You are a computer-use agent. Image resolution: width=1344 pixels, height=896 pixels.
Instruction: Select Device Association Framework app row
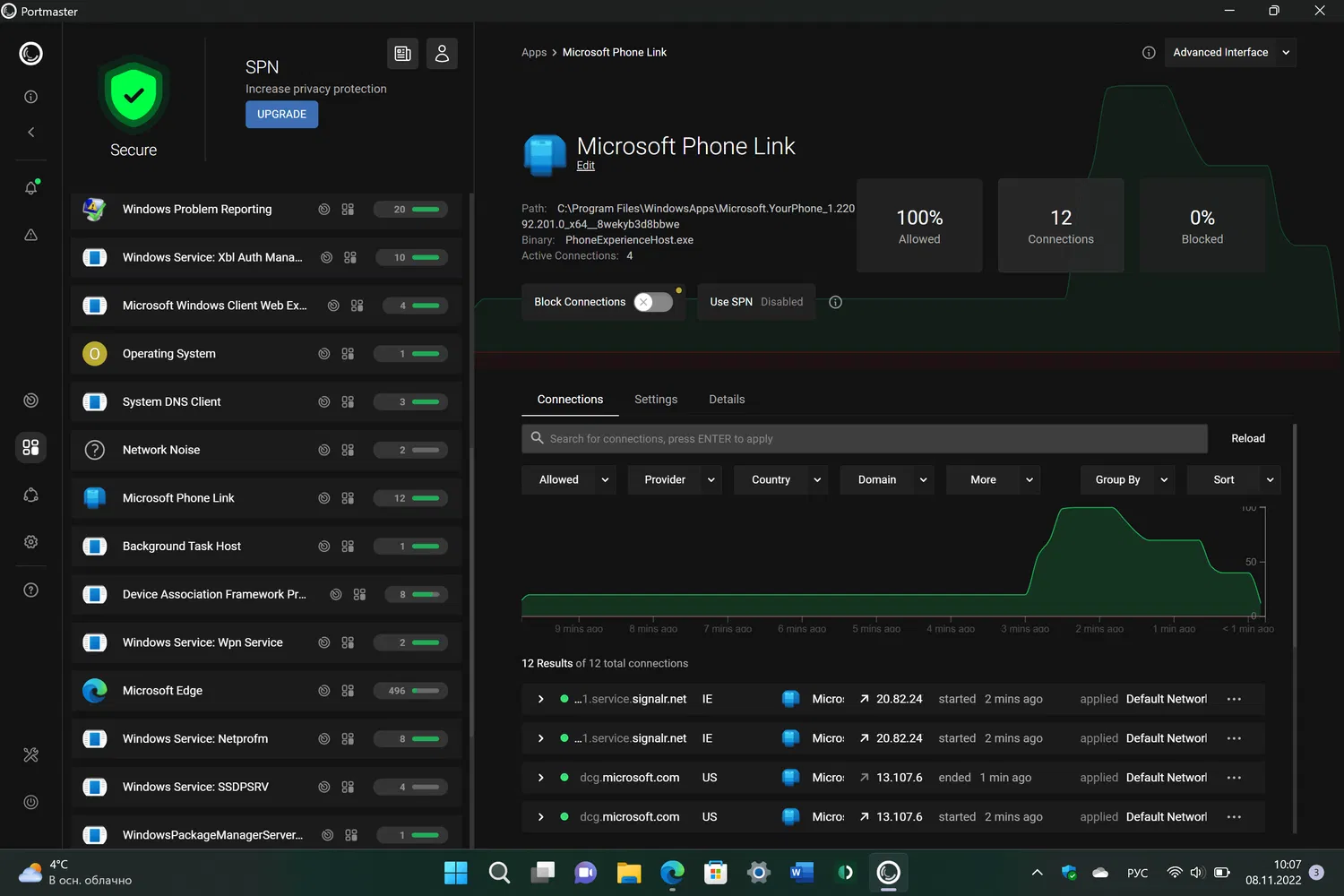(x=266, y=594)
